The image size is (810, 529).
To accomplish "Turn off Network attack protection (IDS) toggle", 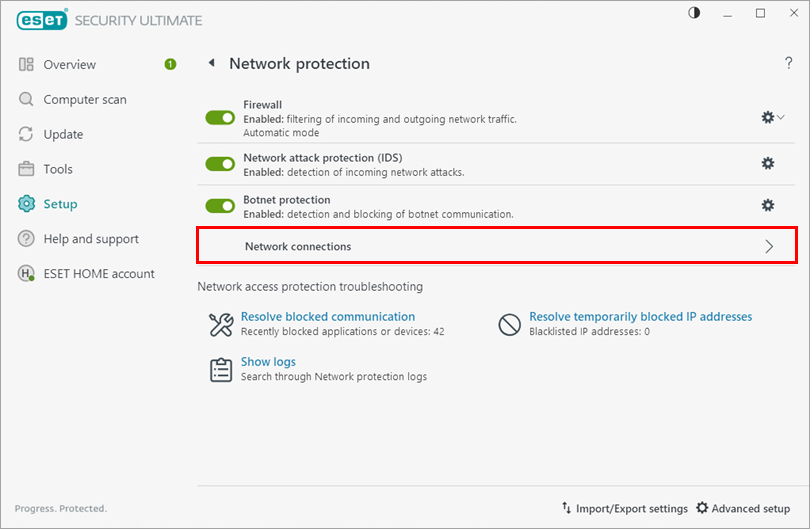I will coord(220,164).
